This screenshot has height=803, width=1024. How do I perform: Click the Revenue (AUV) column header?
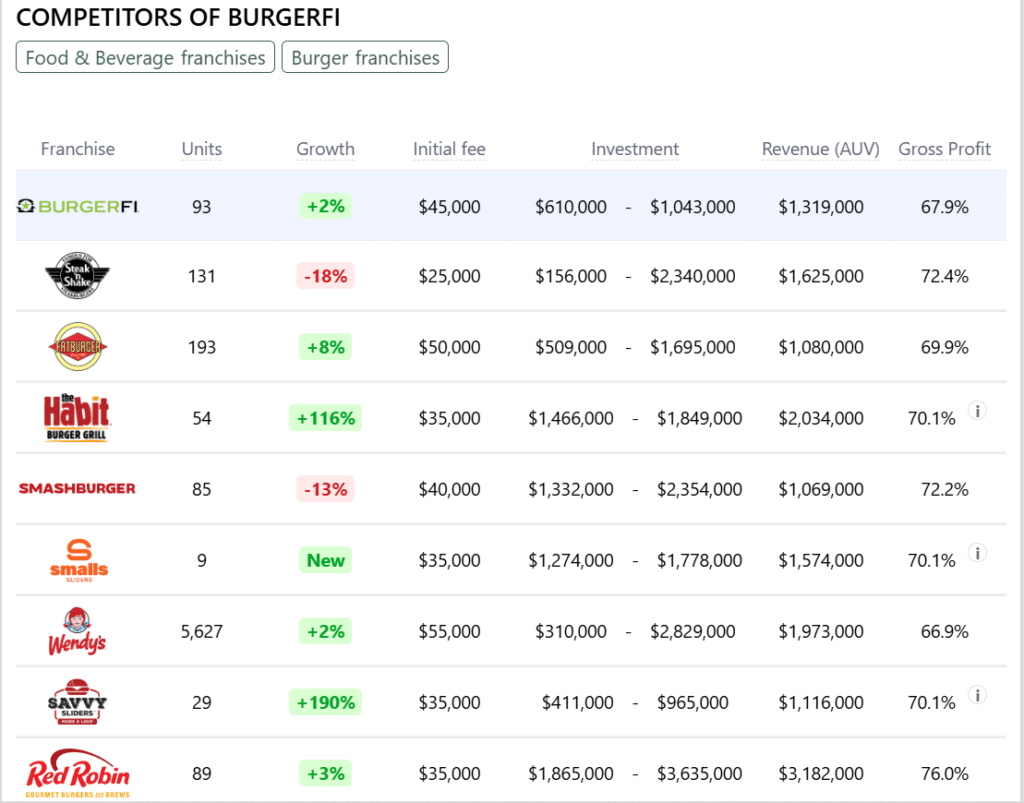click(x=821, y=149)
